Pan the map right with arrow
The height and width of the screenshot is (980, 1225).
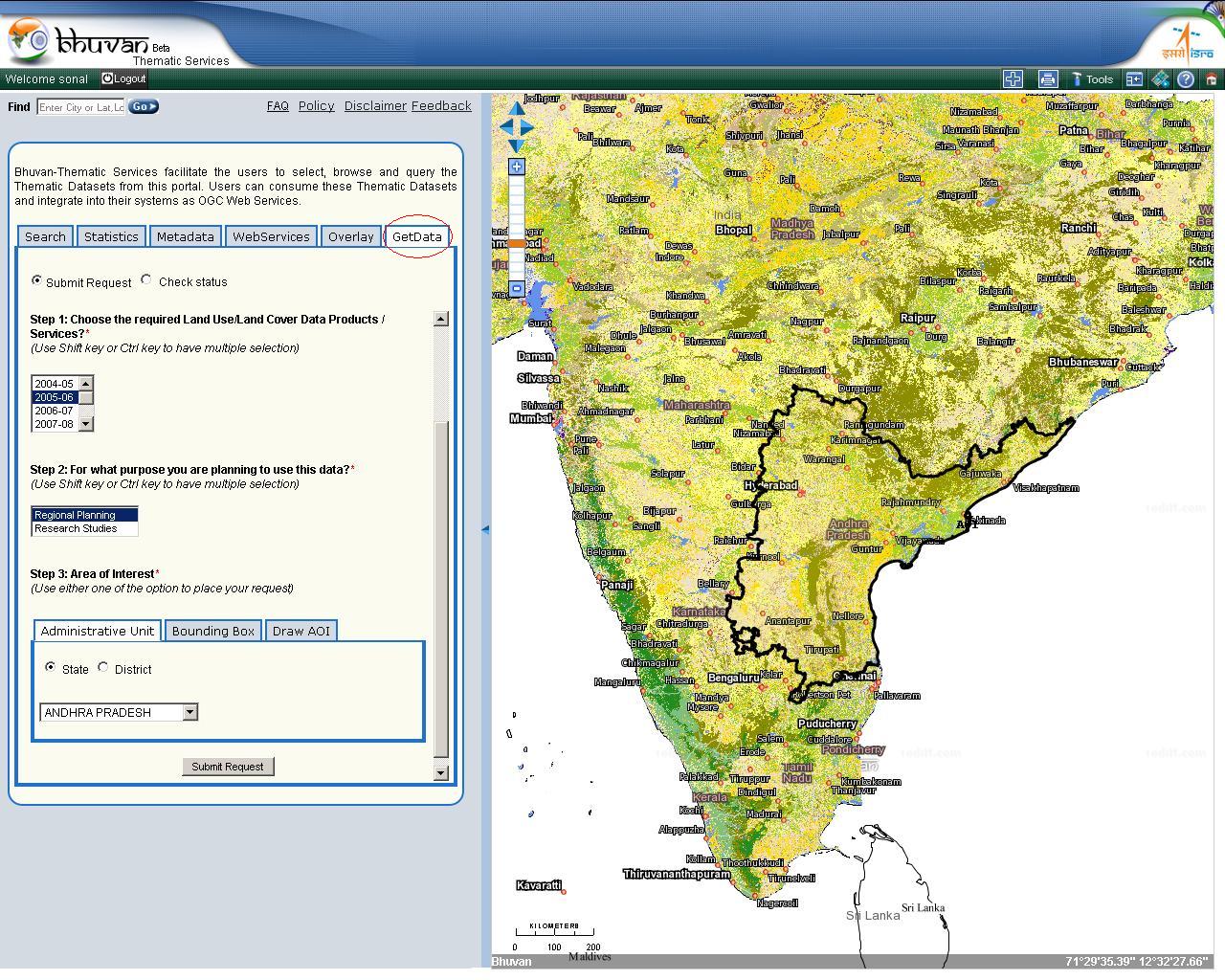point(527,126)
